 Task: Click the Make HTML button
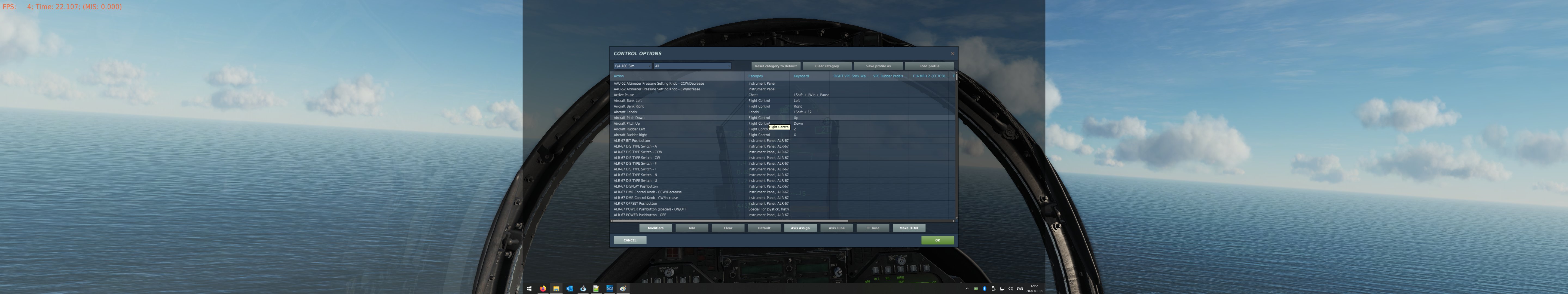(909, 228)
